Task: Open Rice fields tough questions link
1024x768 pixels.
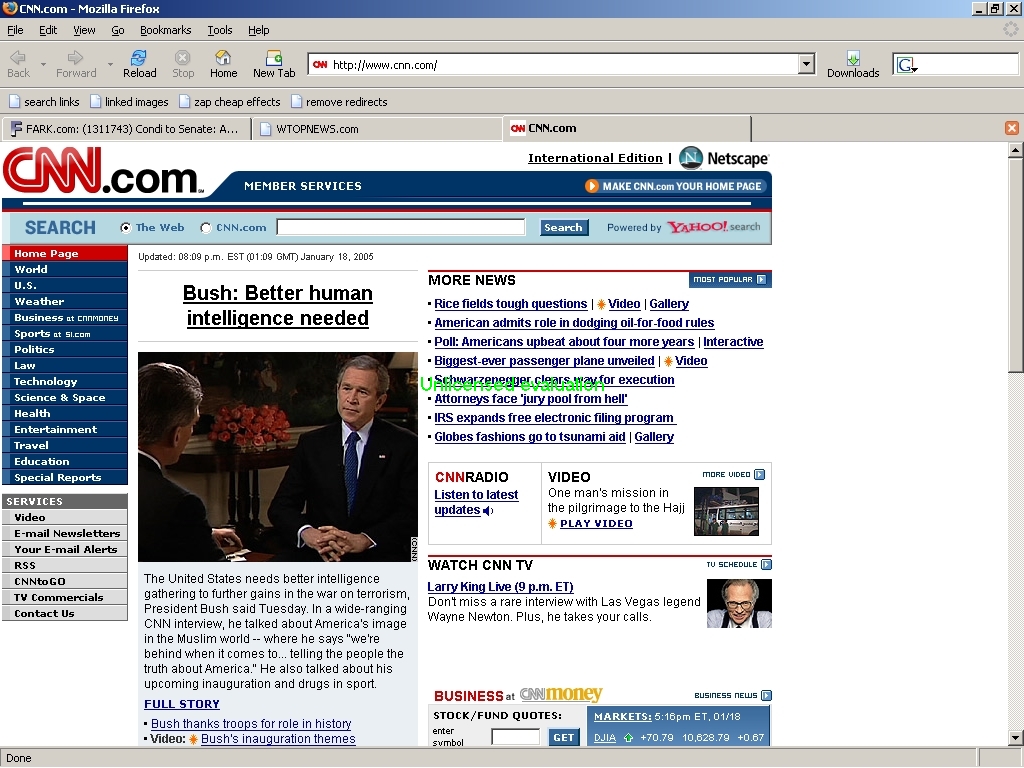Action: pos(511,304)
